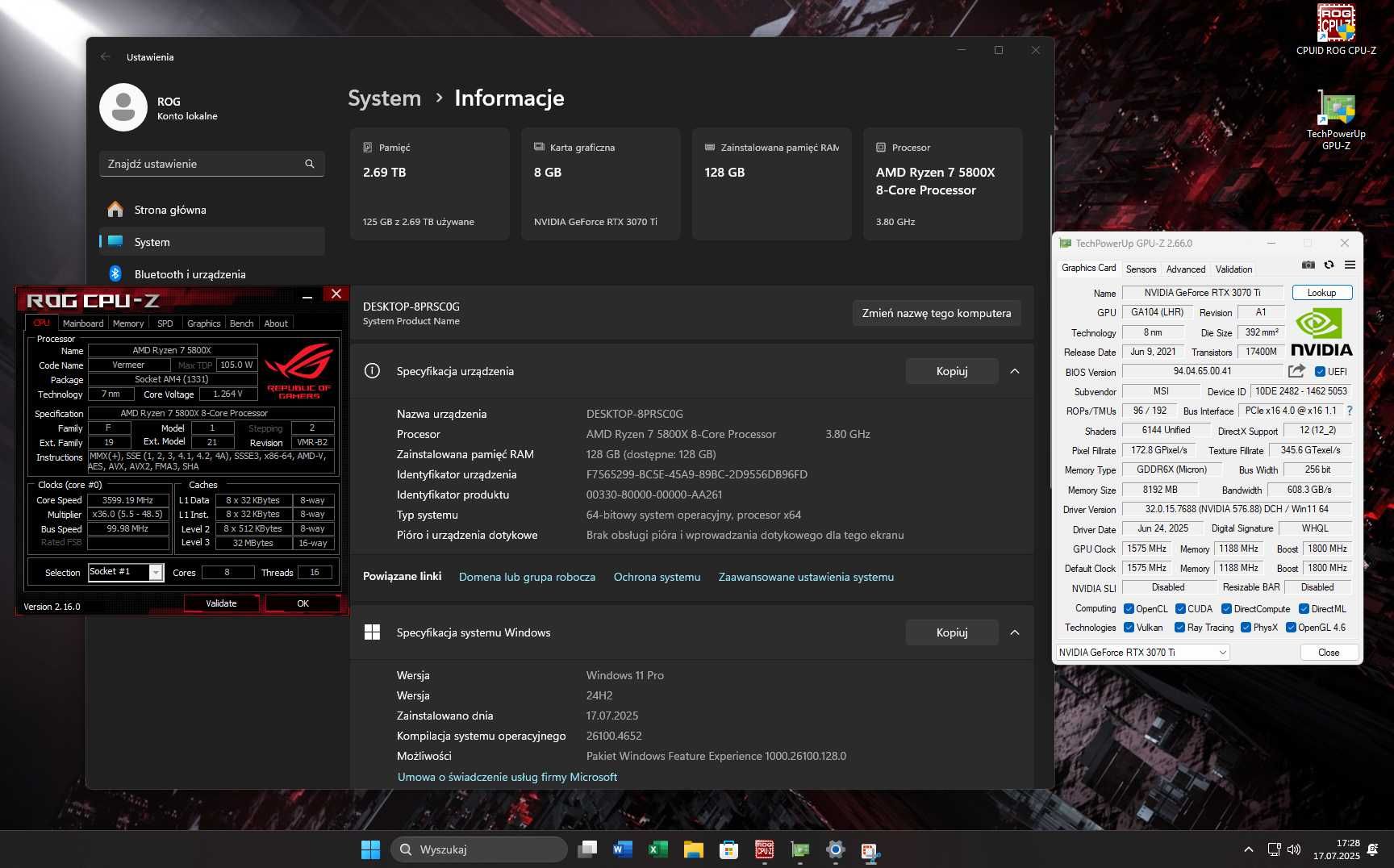Click taskbar Wyszukaj search box

pyautogui.click(x=479, y=849)
